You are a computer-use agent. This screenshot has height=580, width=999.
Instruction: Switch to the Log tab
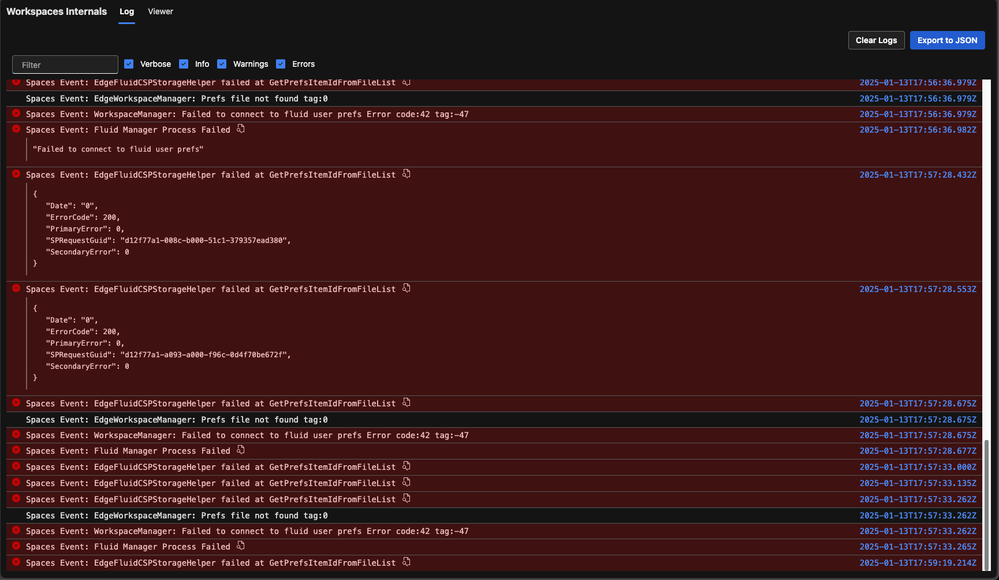coord(127,11)
